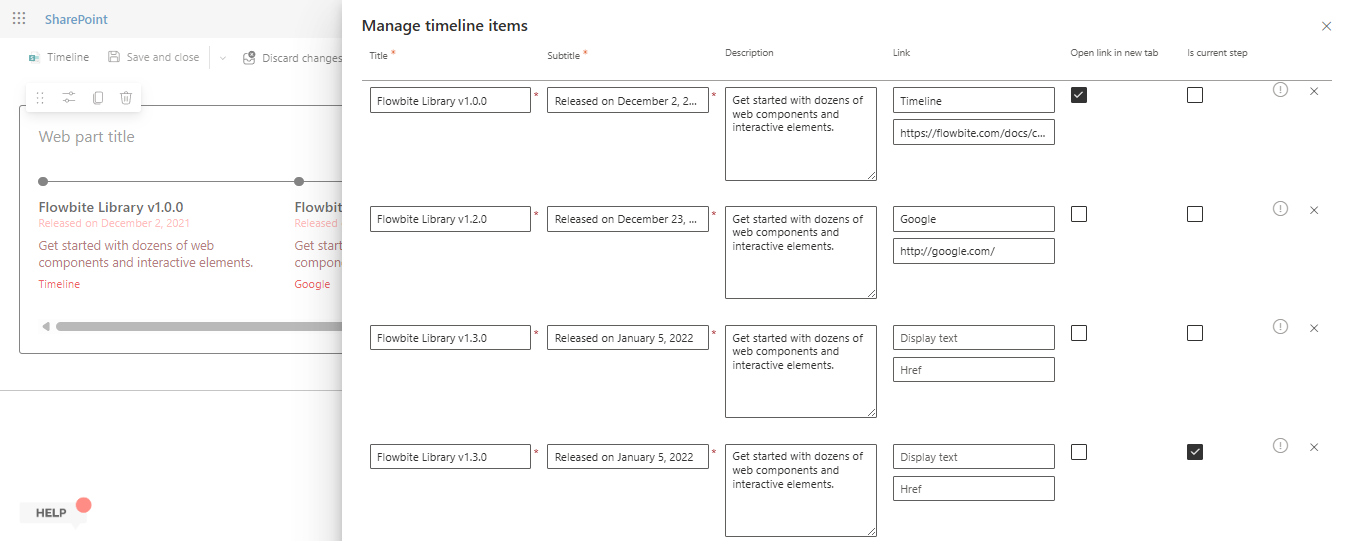Click the link field showing http://google.com/
The width and height of the screenshot is (1350, 541).
973,251
